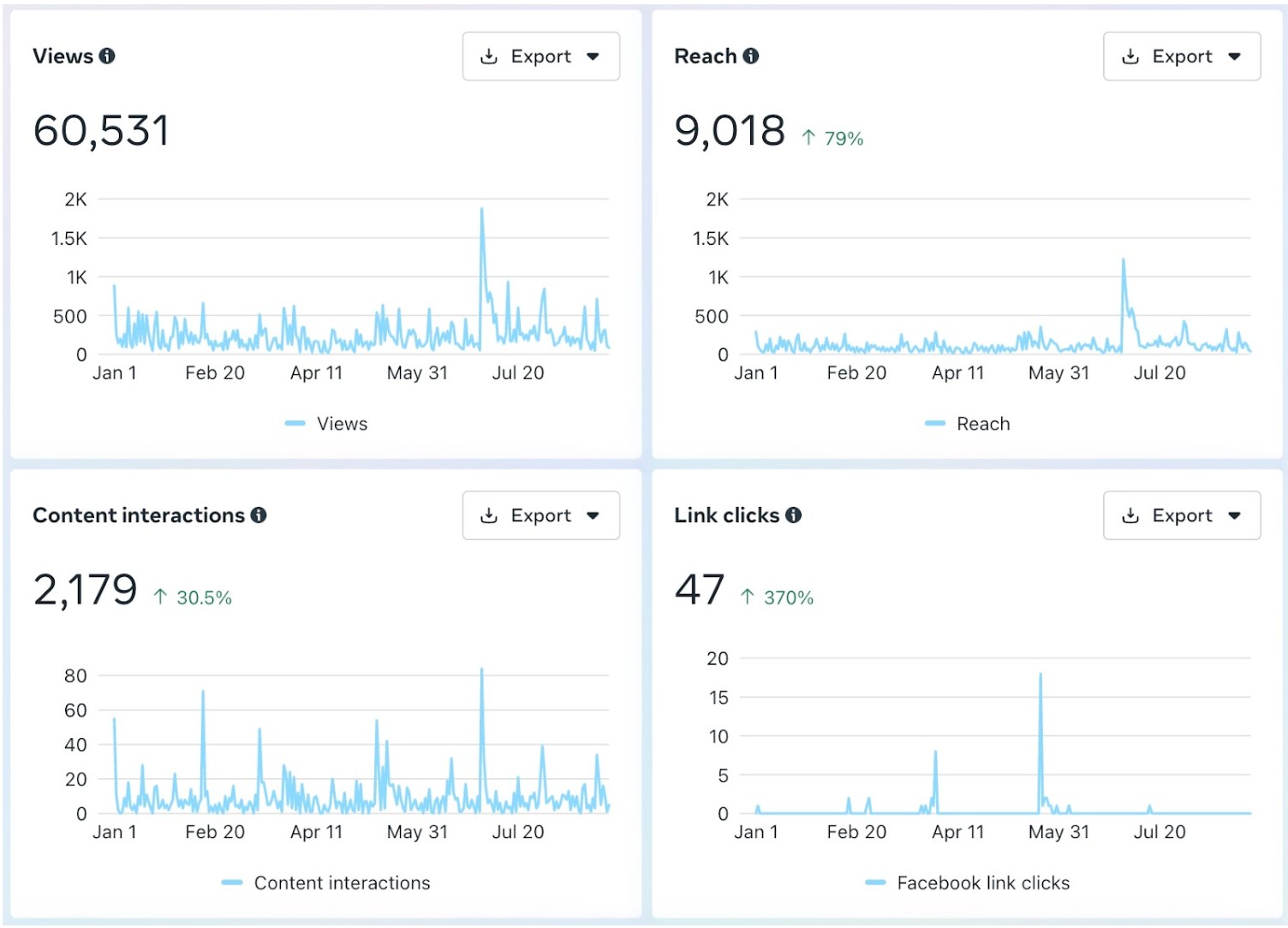Click the 370% increase indicator
Screen dimensions: 1288x928
coord(788,598)
